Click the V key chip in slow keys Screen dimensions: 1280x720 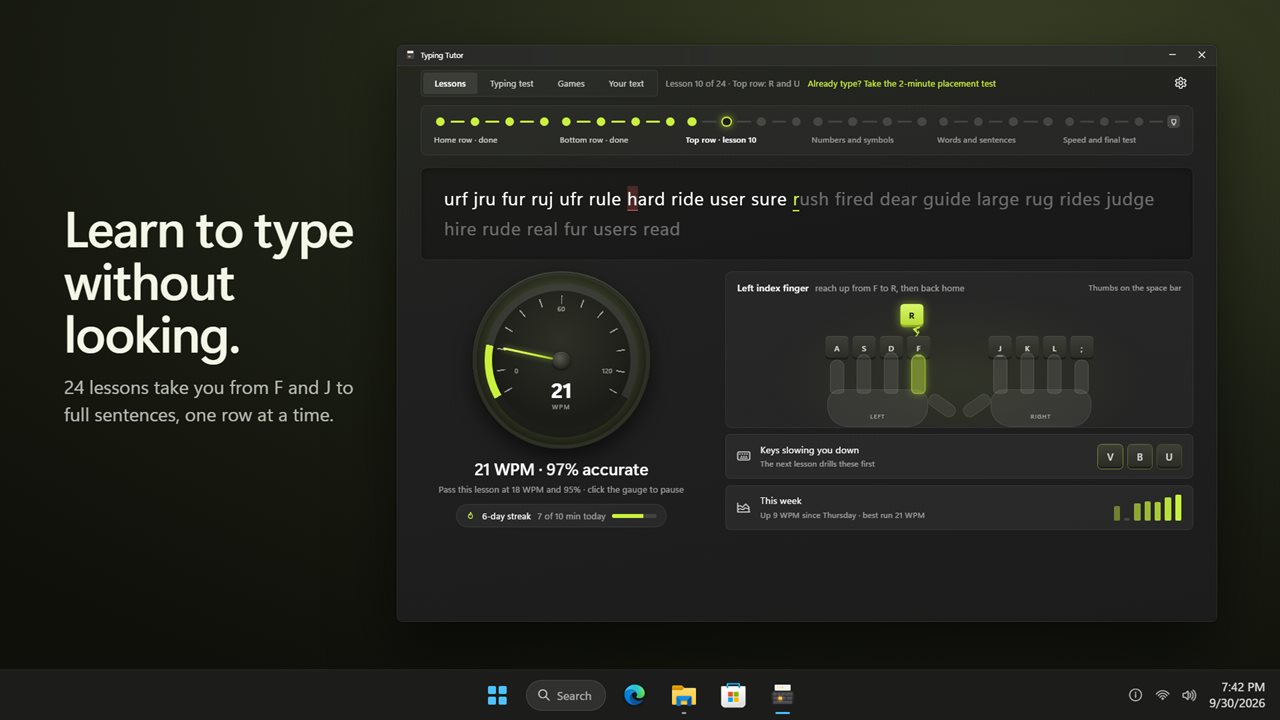[1110, 457]
